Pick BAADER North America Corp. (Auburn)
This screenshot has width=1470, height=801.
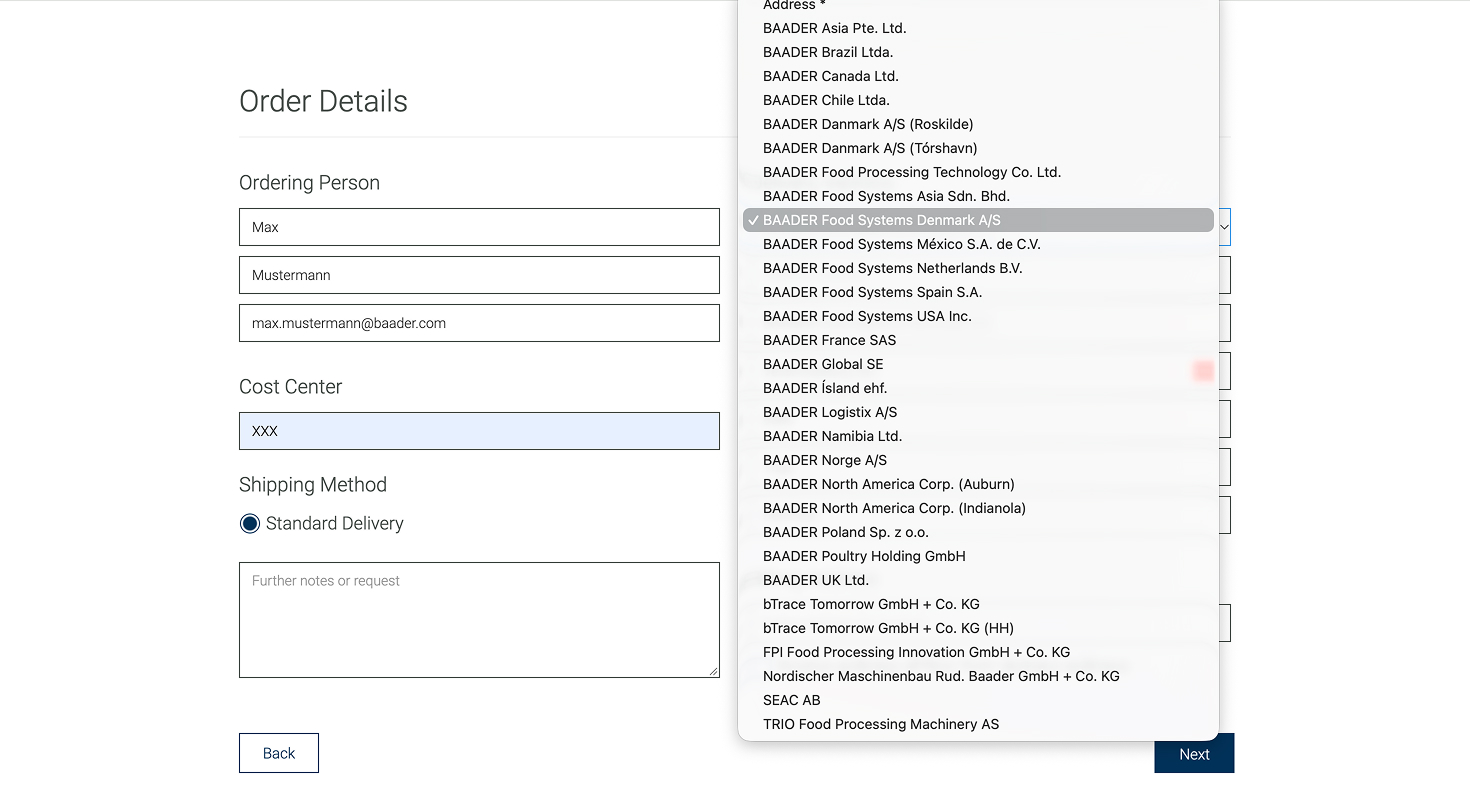tap(978, 484)
